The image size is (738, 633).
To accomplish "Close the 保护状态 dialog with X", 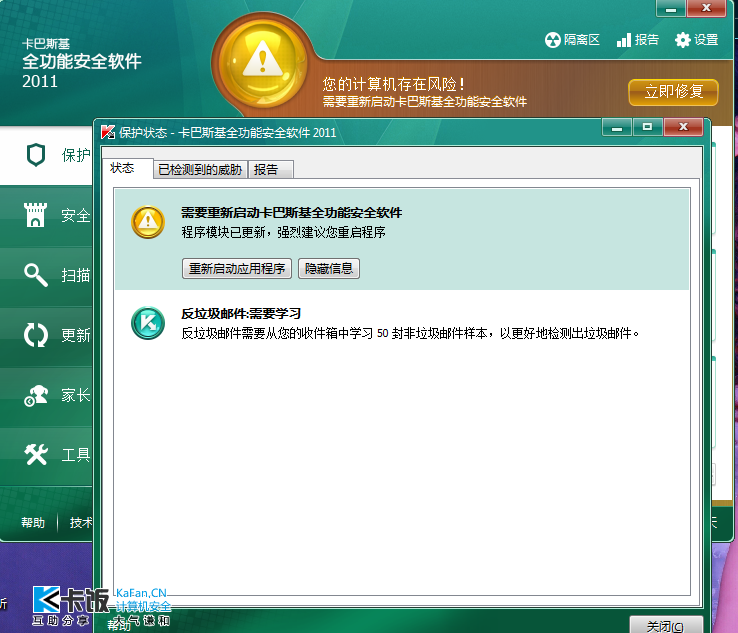I will [683, 127].
